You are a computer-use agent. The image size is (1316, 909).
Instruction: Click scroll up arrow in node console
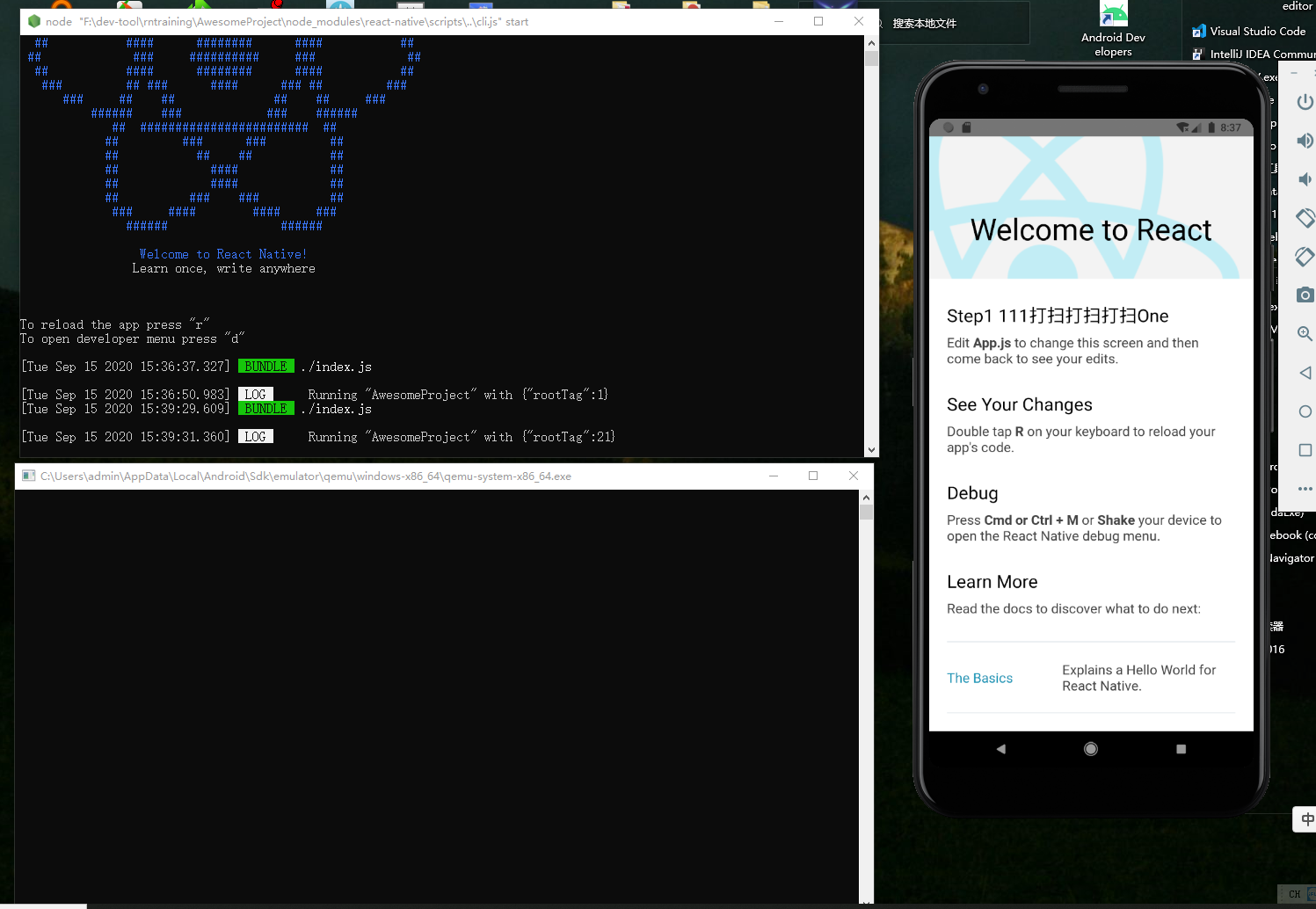[871, 43]
